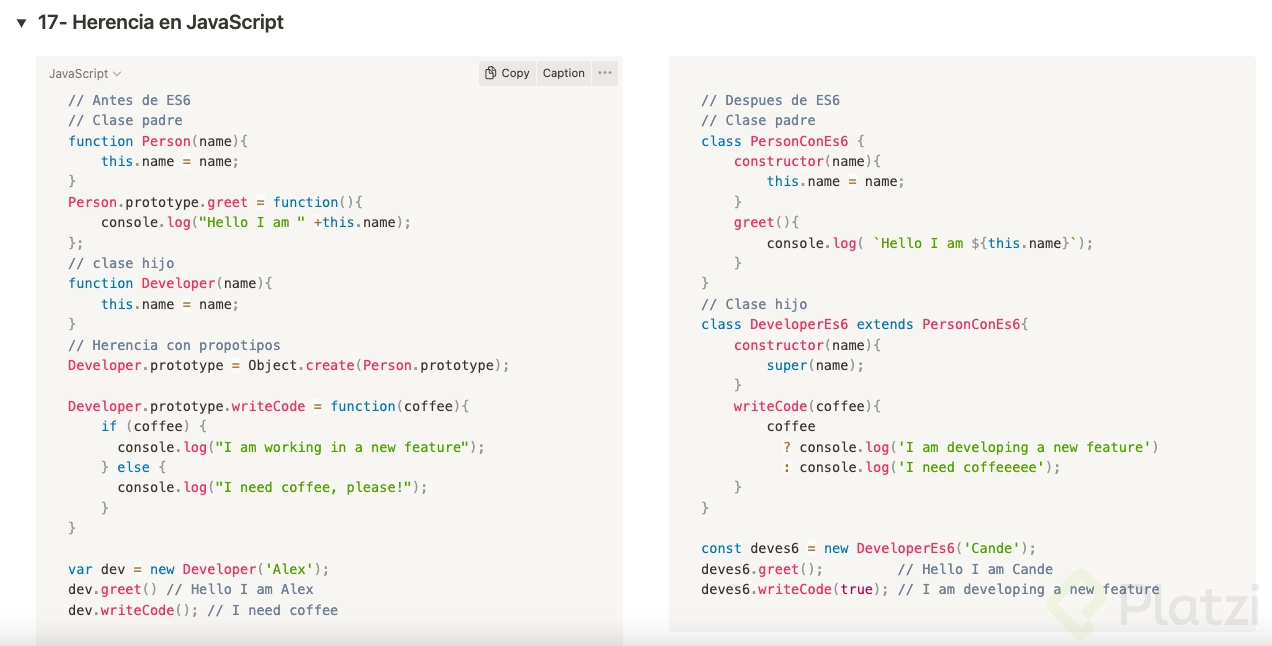
Task: Click the '// clase hijo' comment
Action: [x=121, y=263]
